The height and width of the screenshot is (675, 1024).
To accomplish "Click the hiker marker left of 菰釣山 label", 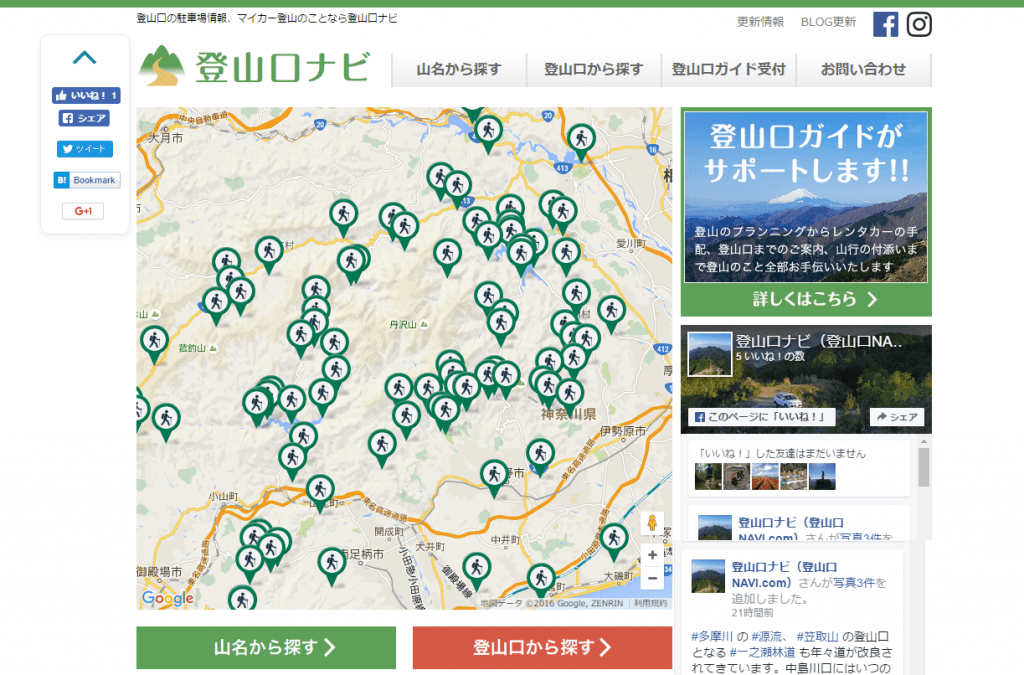I will [x=155, y=343].
